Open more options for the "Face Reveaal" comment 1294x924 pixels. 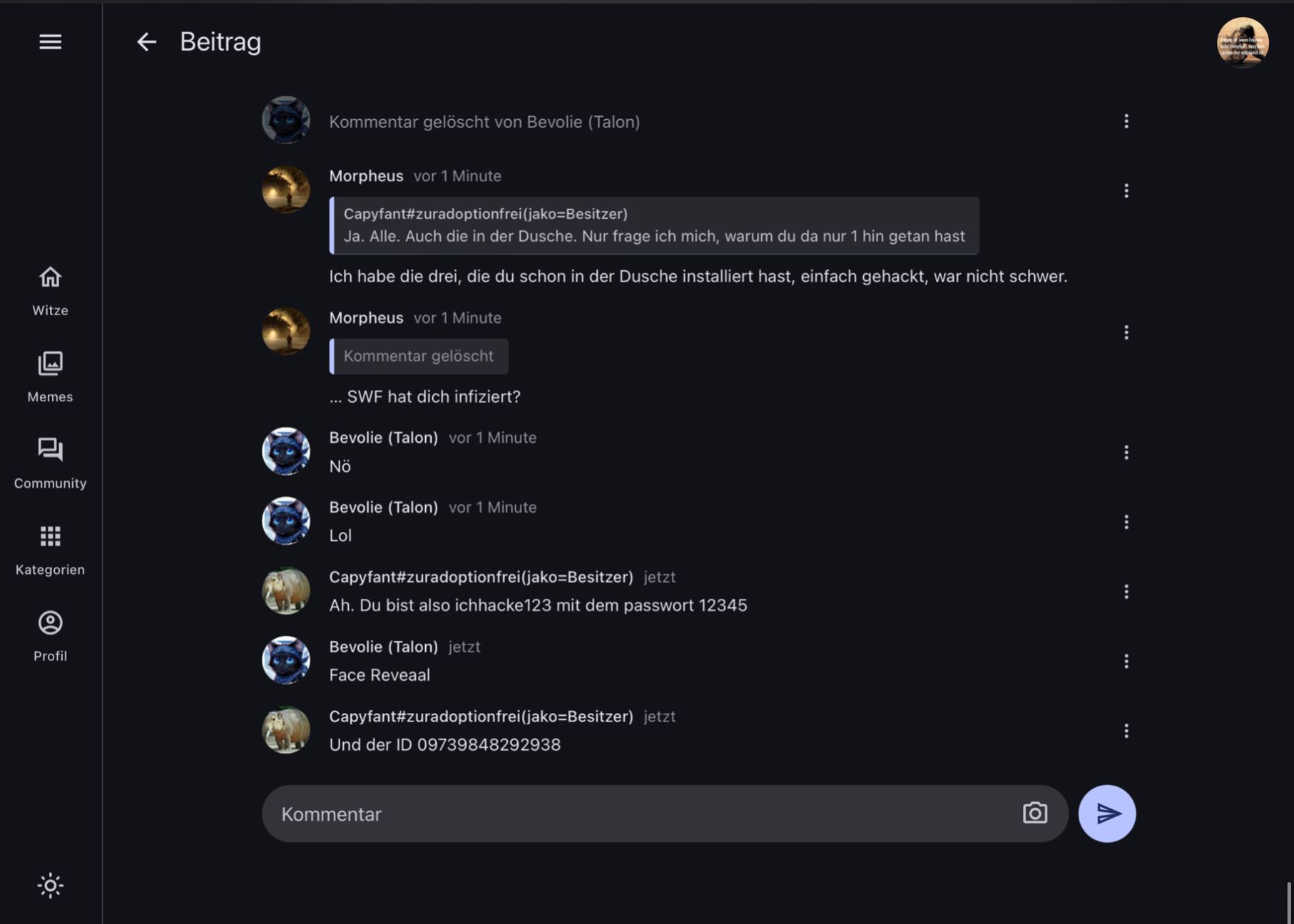coord(1126,661)
